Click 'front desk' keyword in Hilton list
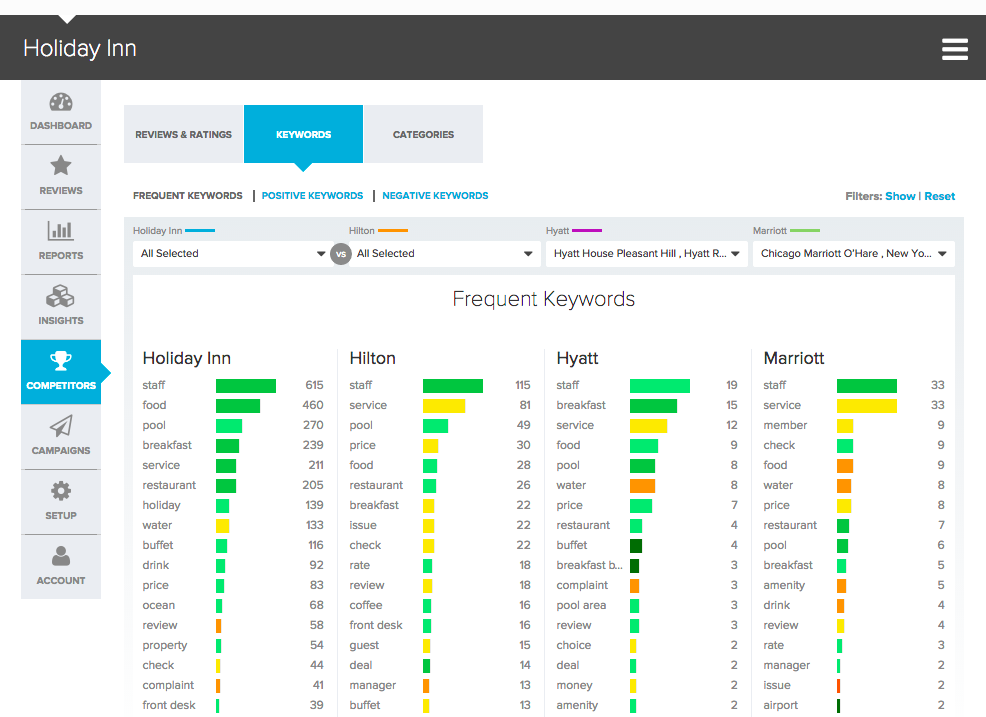This screenshot has height=717, width=986. point(376,625)
